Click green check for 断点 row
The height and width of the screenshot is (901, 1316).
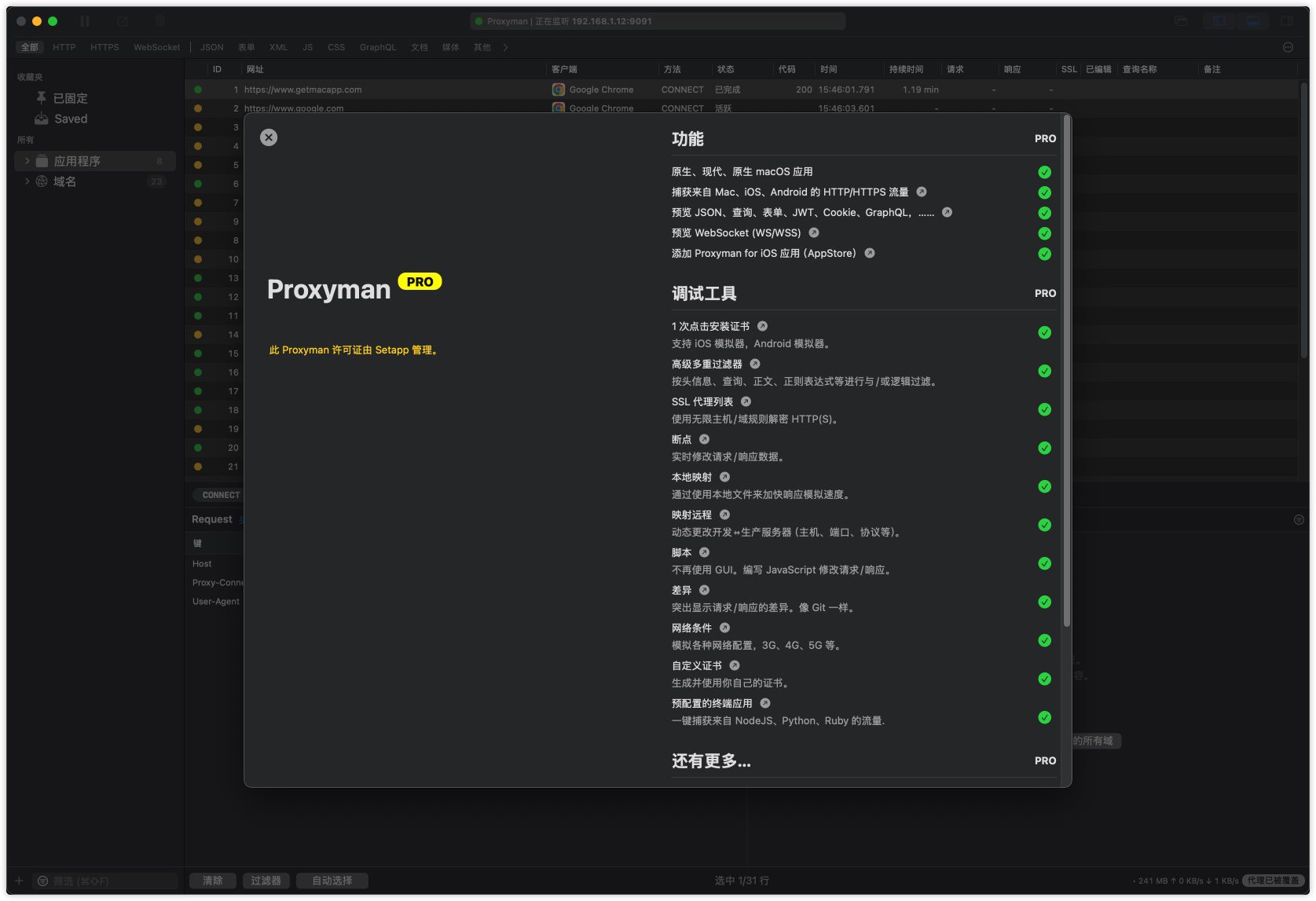pyautogui.click(x=1044, y=448)
